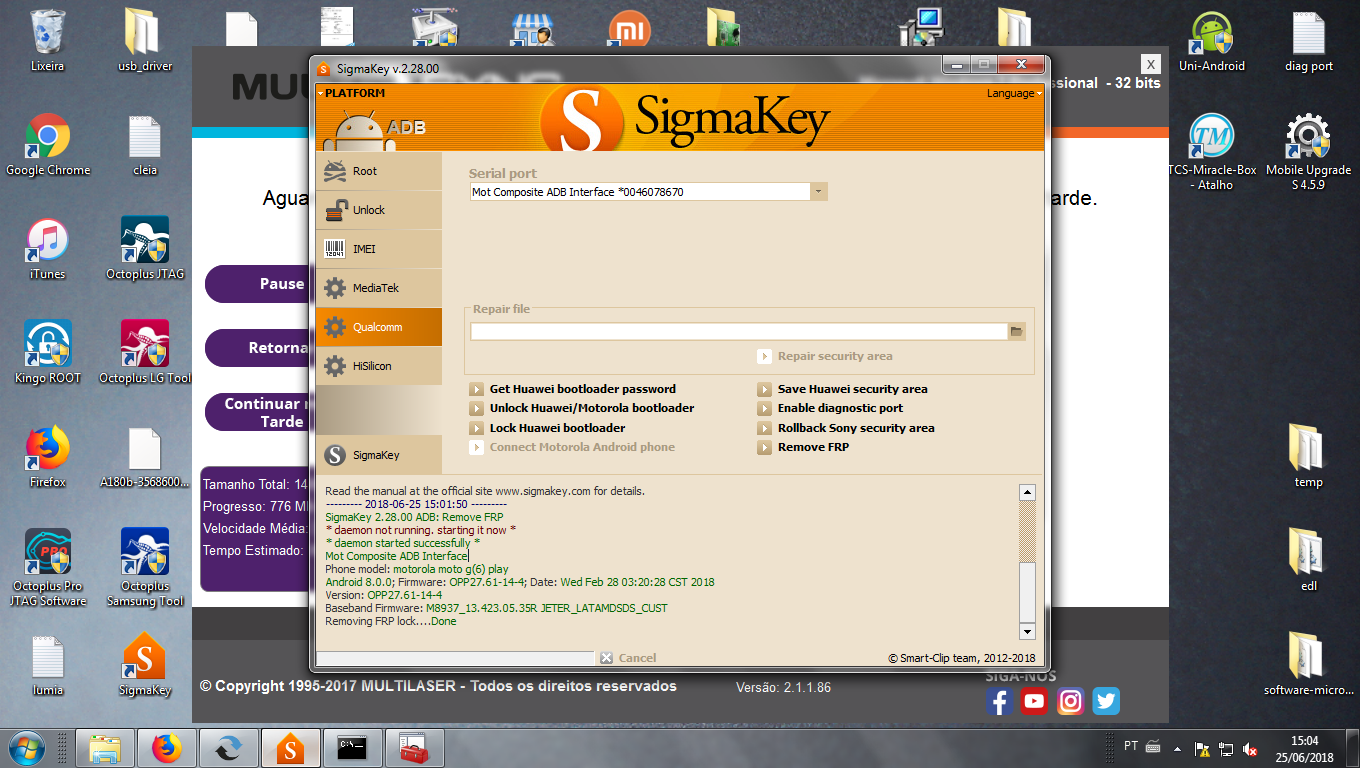1360x768 pixels.
Task: Launch the Google Chrome desktop shortcut
Action: (x=48, y=145)
